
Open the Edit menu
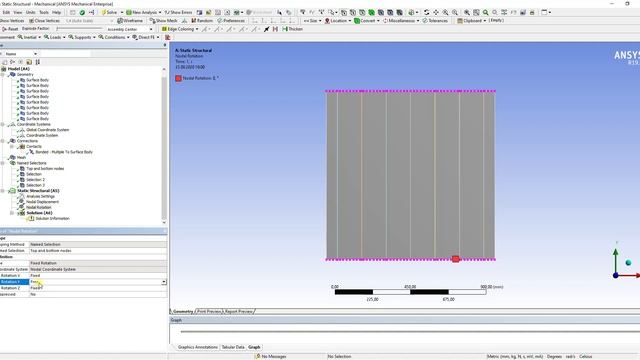point(6,12)
